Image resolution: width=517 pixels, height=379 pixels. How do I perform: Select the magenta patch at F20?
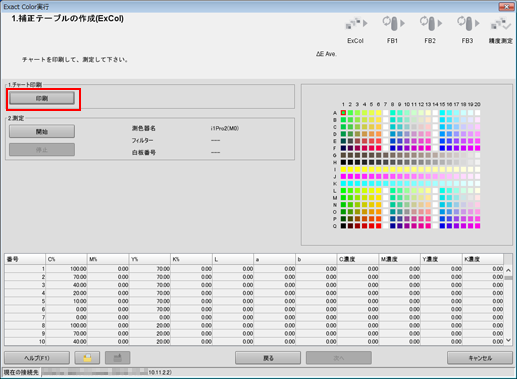[x=478, y=148]
